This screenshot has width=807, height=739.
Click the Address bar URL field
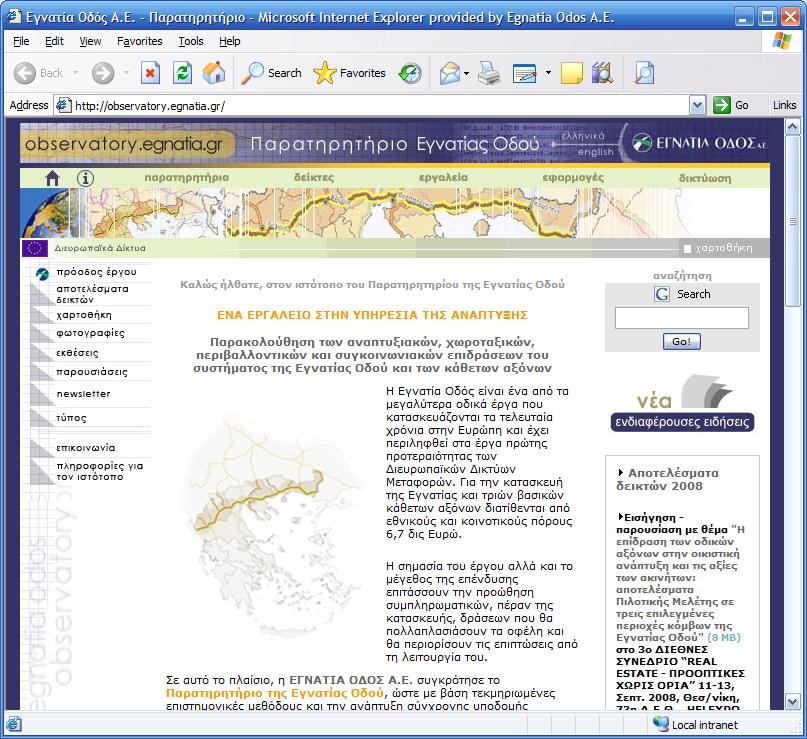coord(381,105)
